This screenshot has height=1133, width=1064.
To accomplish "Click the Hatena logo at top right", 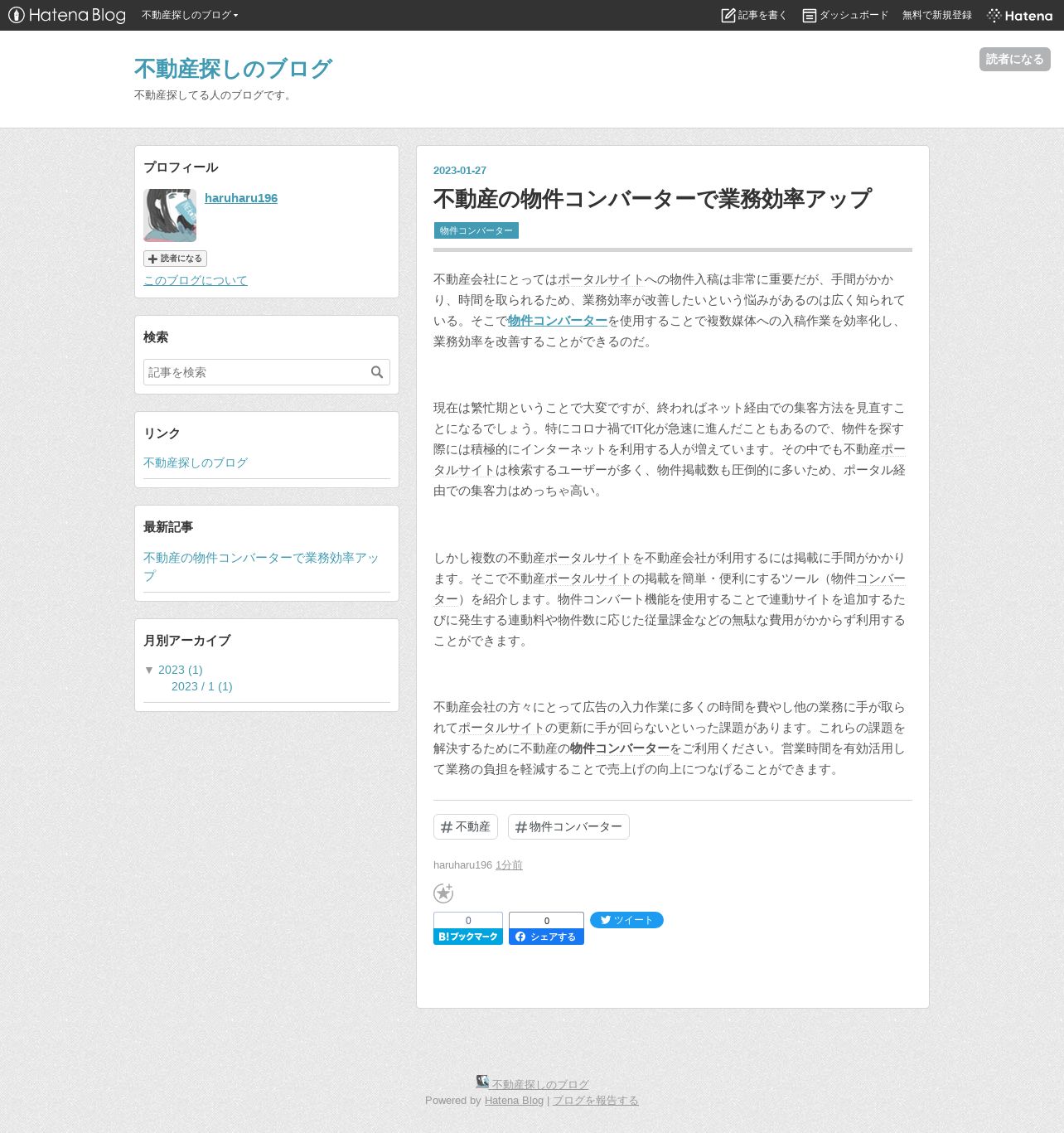I will [x=1020, y=15].
